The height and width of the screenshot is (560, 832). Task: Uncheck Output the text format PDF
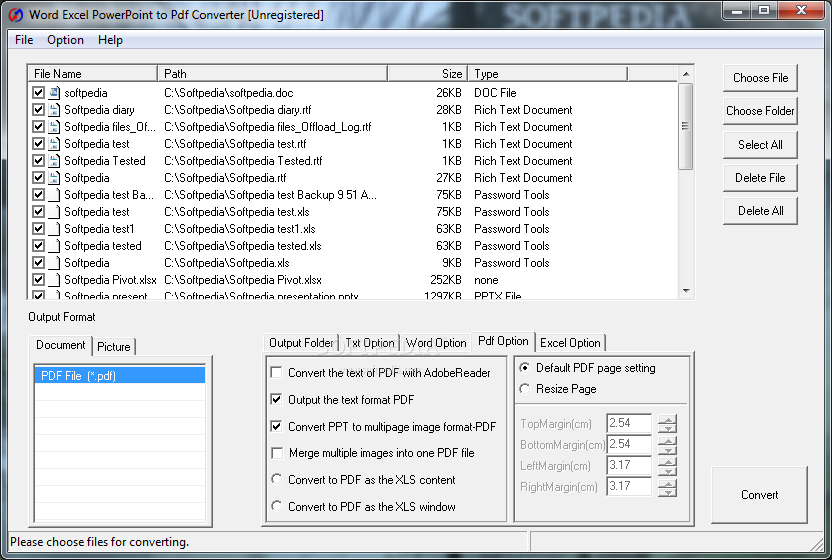point(276,399)
